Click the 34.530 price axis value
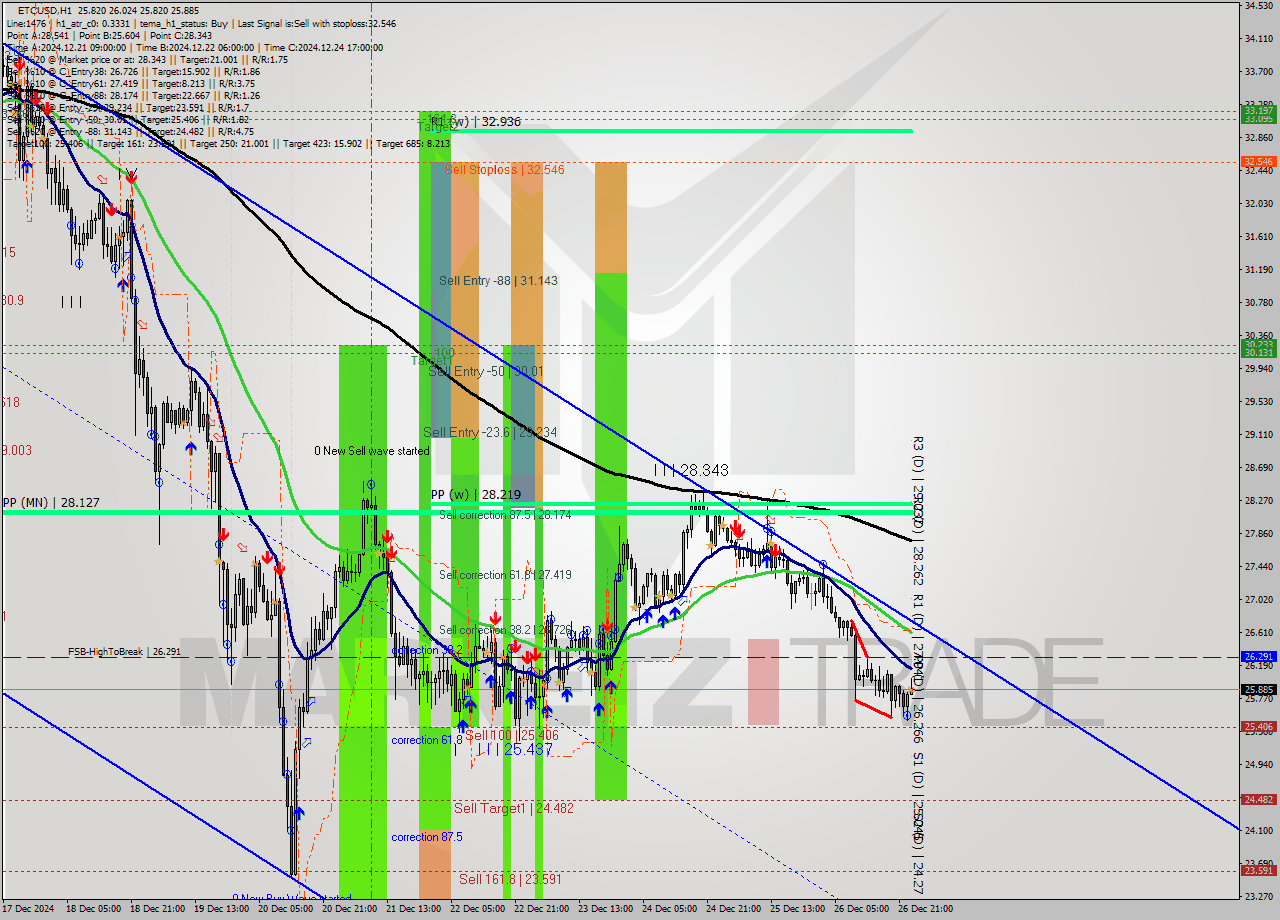The width and height of the screenshot is (1280, 920). tap(1258, 6)
